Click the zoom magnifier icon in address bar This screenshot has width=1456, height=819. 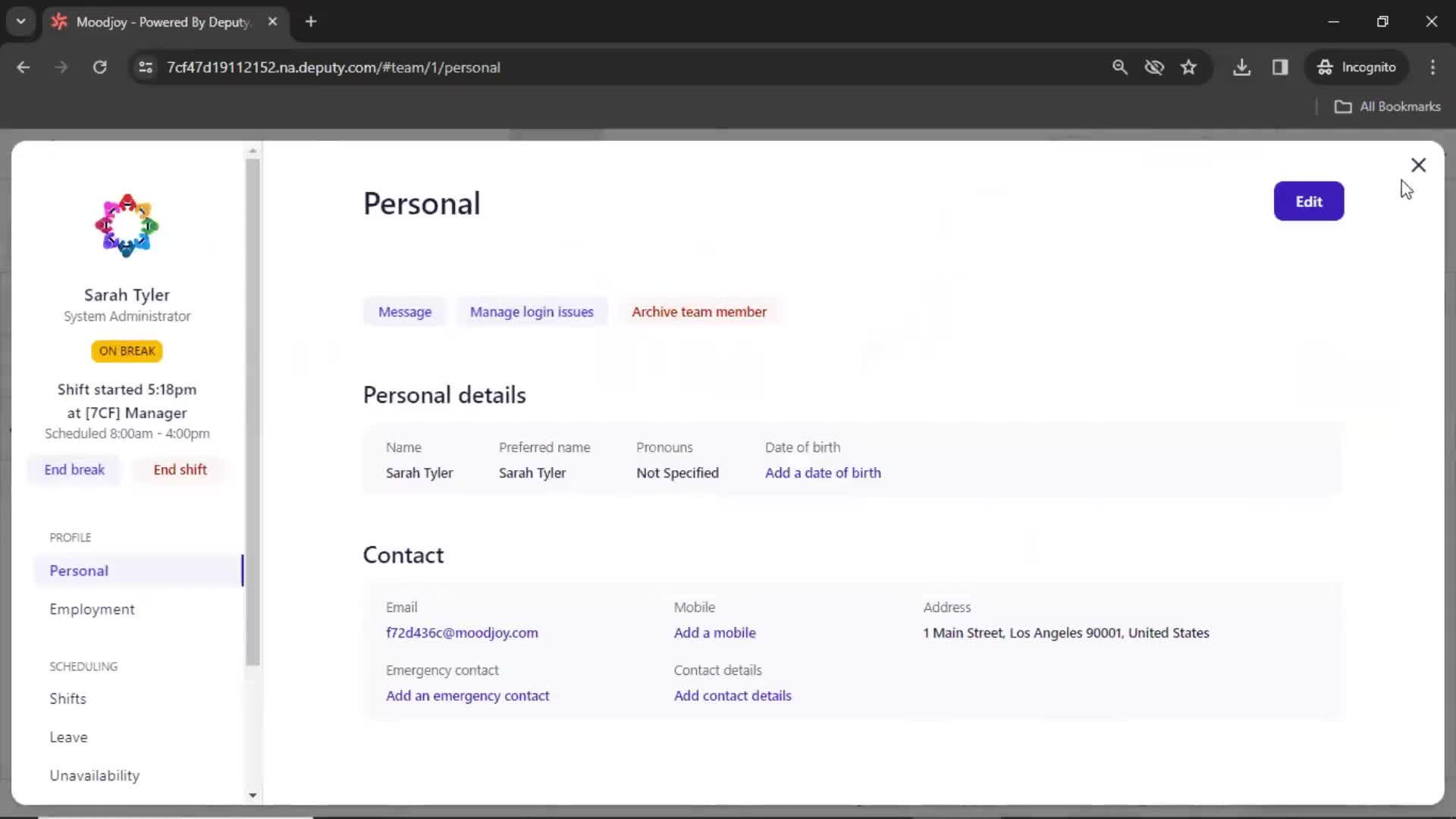[x=1119, y=67]
